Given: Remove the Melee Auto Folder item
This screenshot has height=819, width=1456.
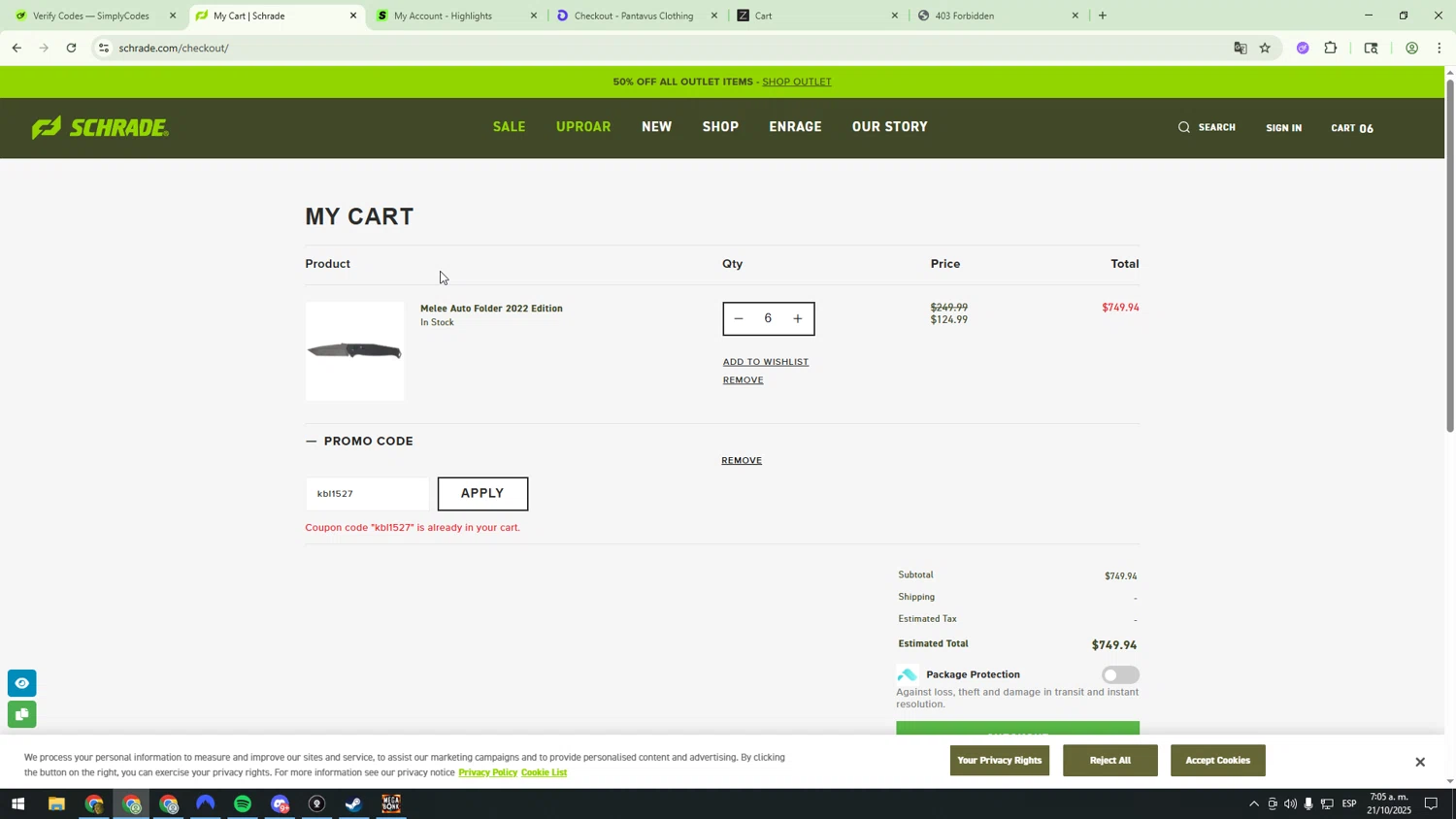Looking at the screenshot, I should coord(743,380).
